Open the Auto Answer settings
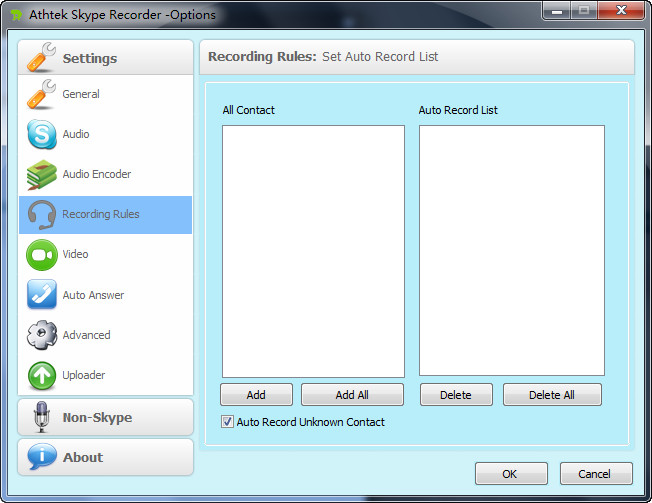The width and height of the screenshot is (652, 503). pos(106,295)
